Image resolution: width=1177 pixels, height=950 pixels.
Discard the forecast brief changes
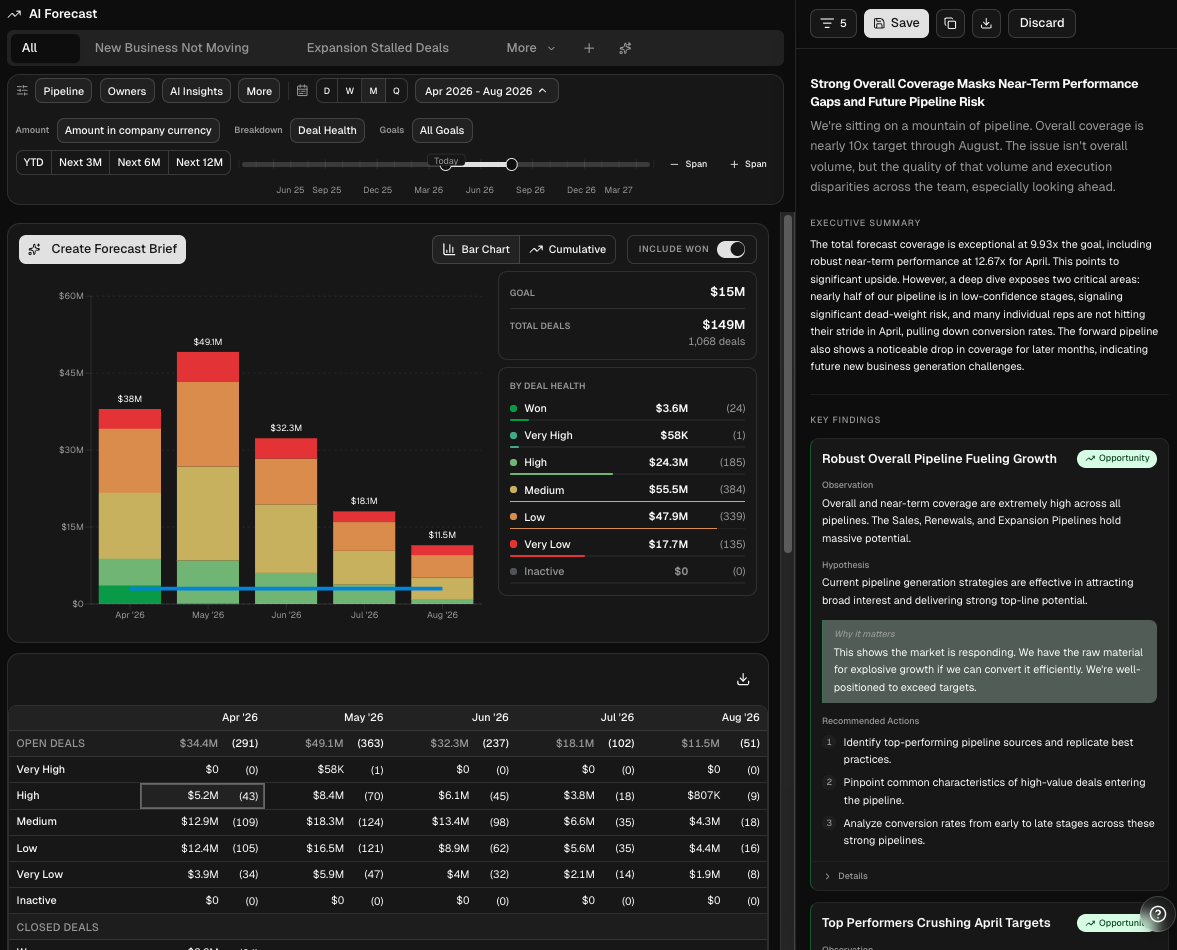1041,23
